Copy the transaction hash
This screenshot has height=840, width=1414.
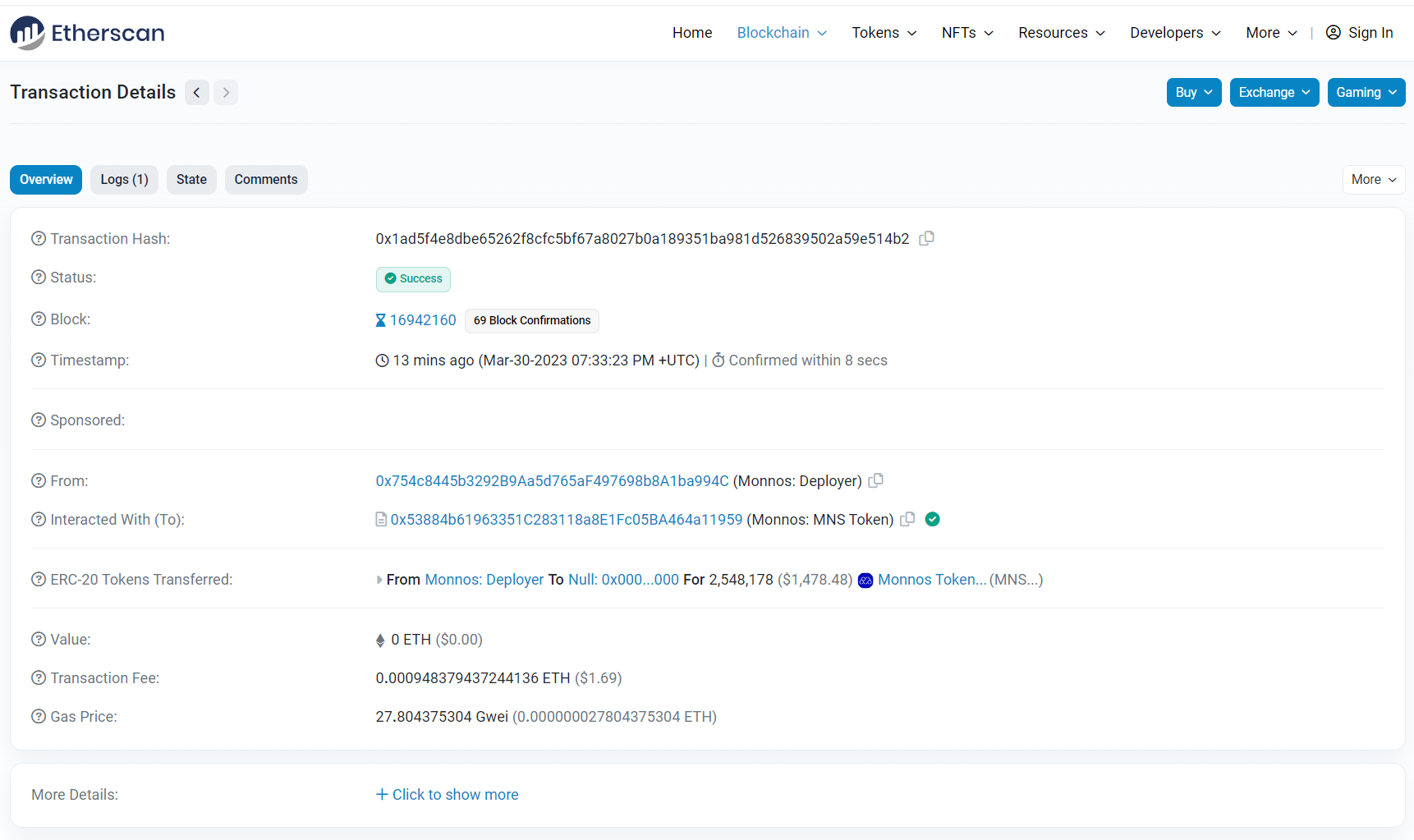(927, 238)
